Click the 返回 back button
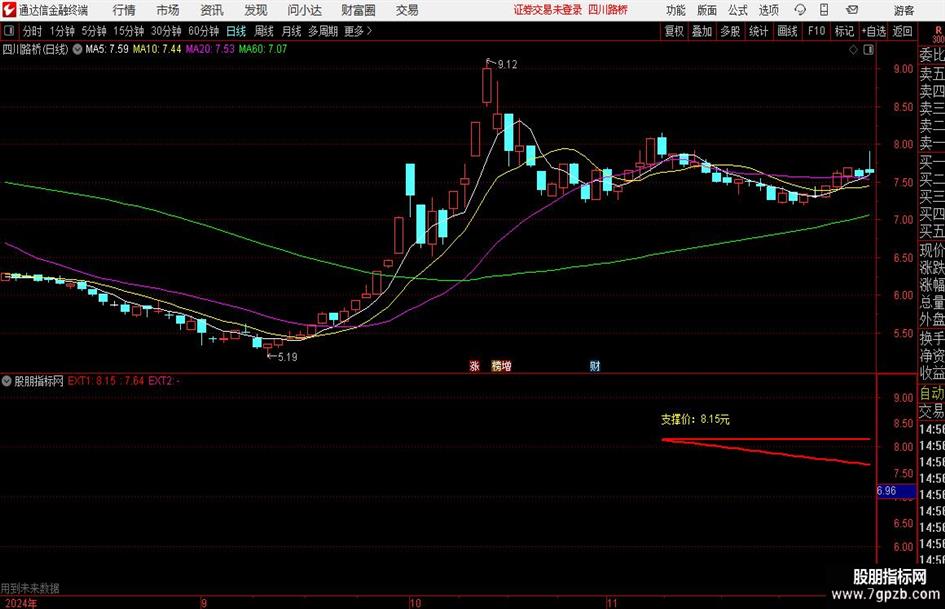 pyautogui.click(x=902, y=31)
